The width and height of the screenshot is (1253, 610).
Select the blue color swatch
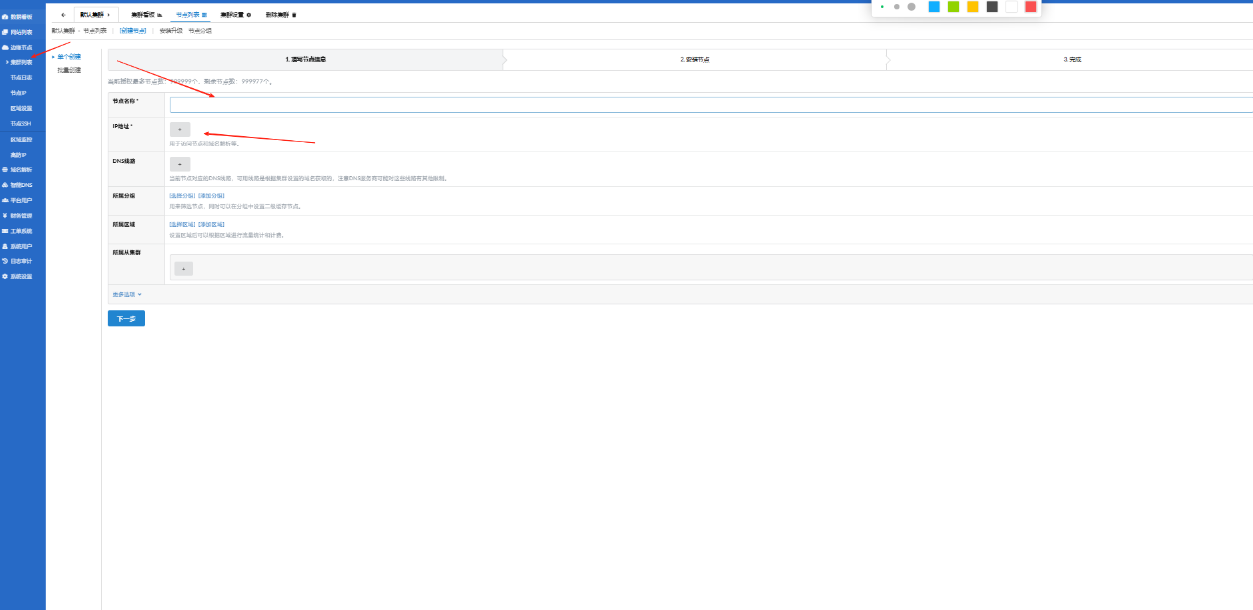coord(934,6)
